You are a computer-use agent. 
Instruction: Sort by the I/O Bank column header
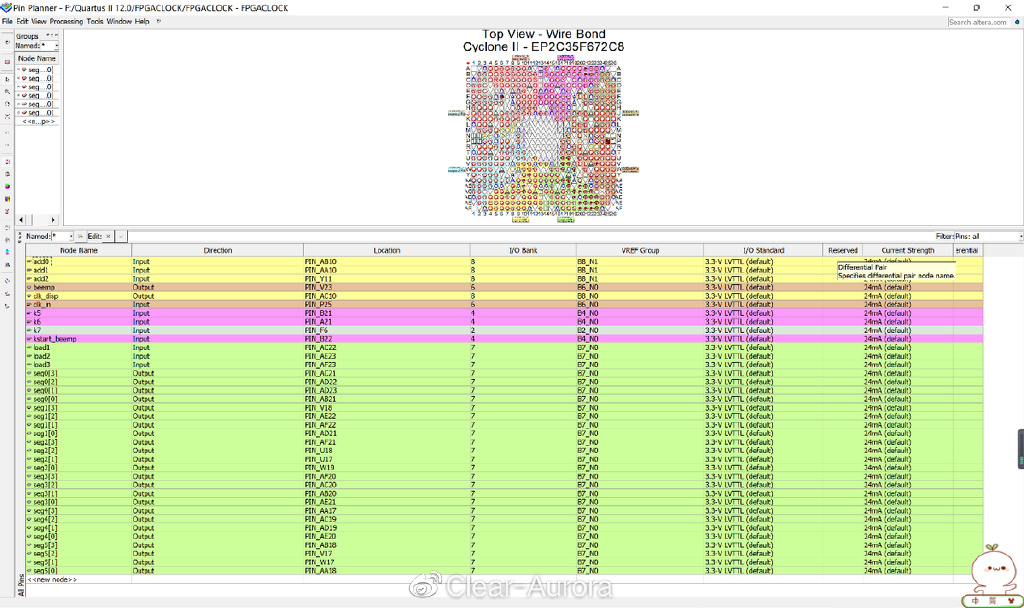pos(523,250)
